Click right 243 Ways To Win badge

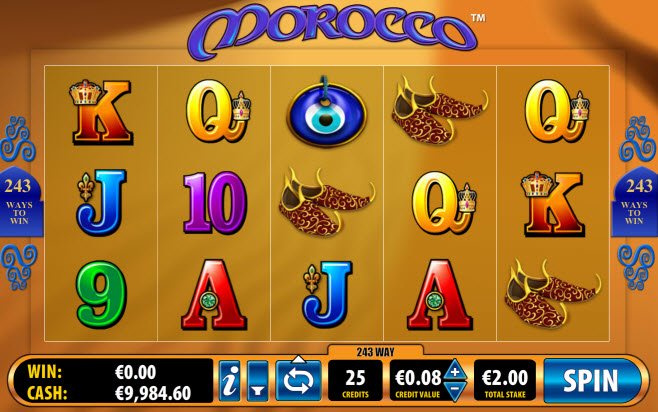(635, 202)
